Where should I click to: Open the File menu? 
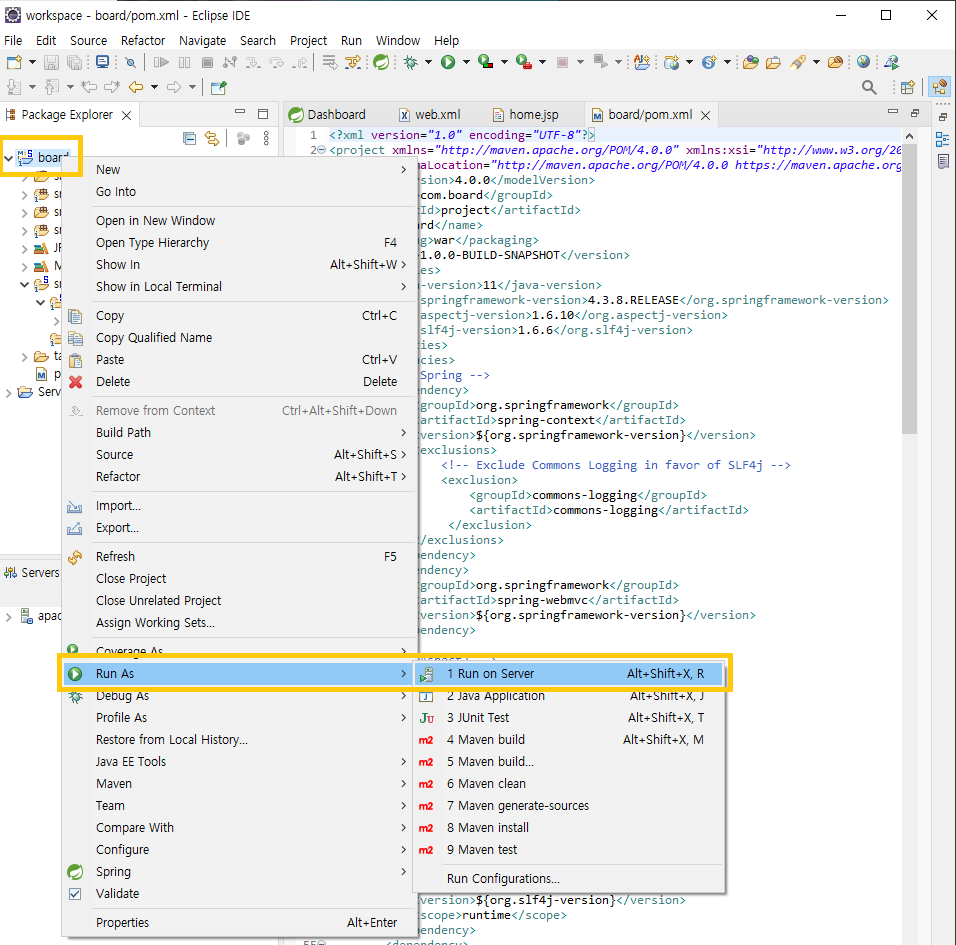(13, 40)
